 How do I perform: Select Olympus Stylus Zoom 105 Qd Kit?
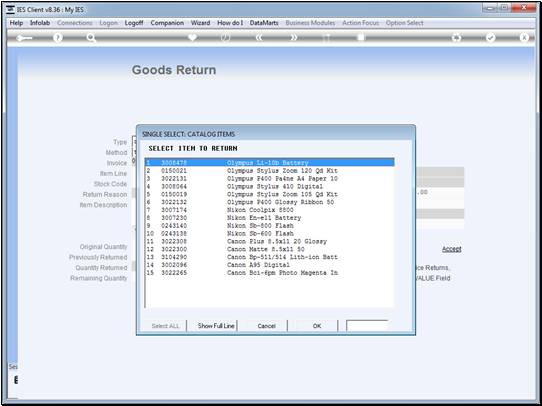click(270, 195)
